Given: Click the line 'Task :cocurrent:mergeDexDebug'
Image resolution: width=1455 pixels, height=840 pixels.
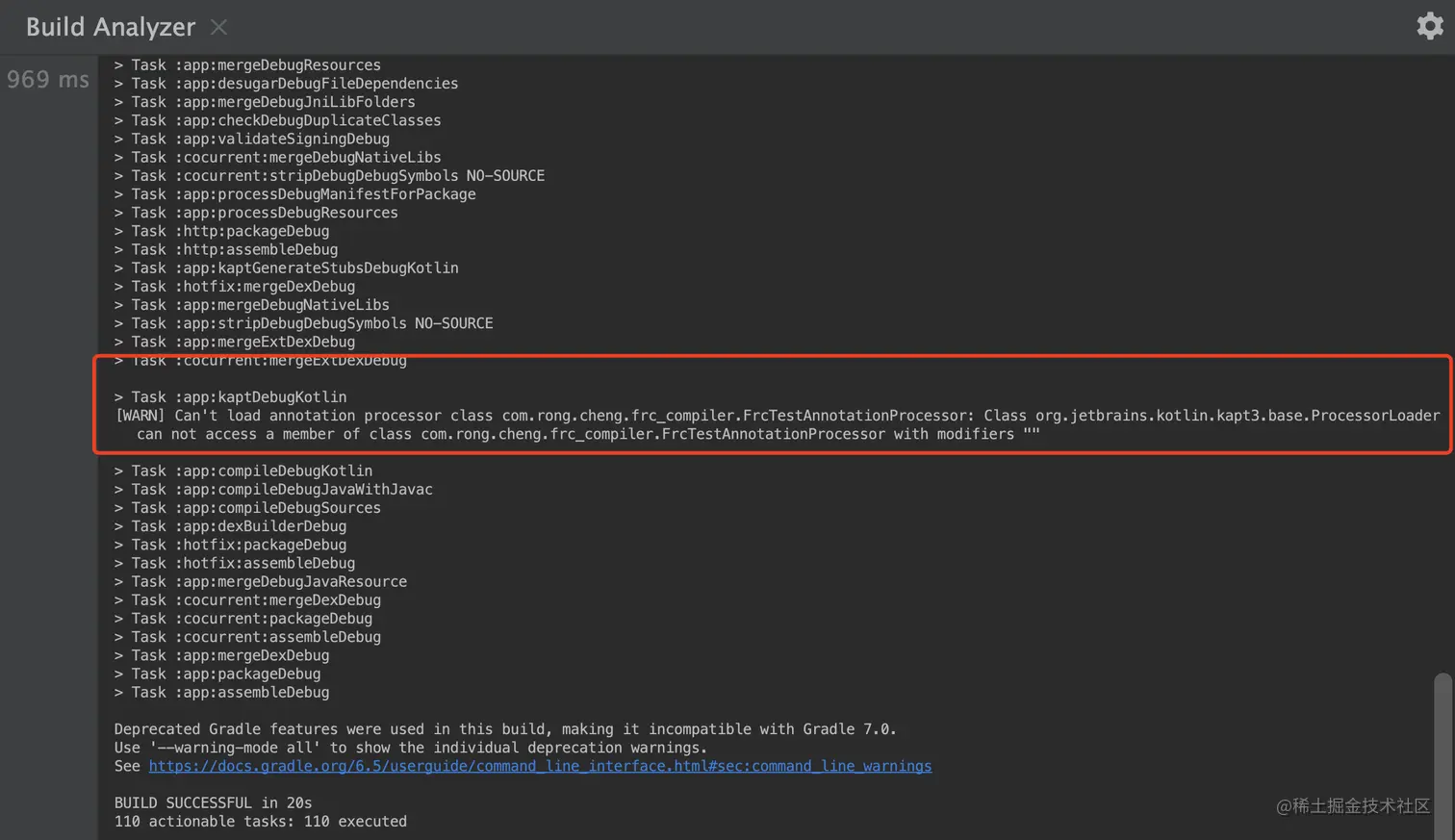Looking at the screenshot, I should click(247, 600).
